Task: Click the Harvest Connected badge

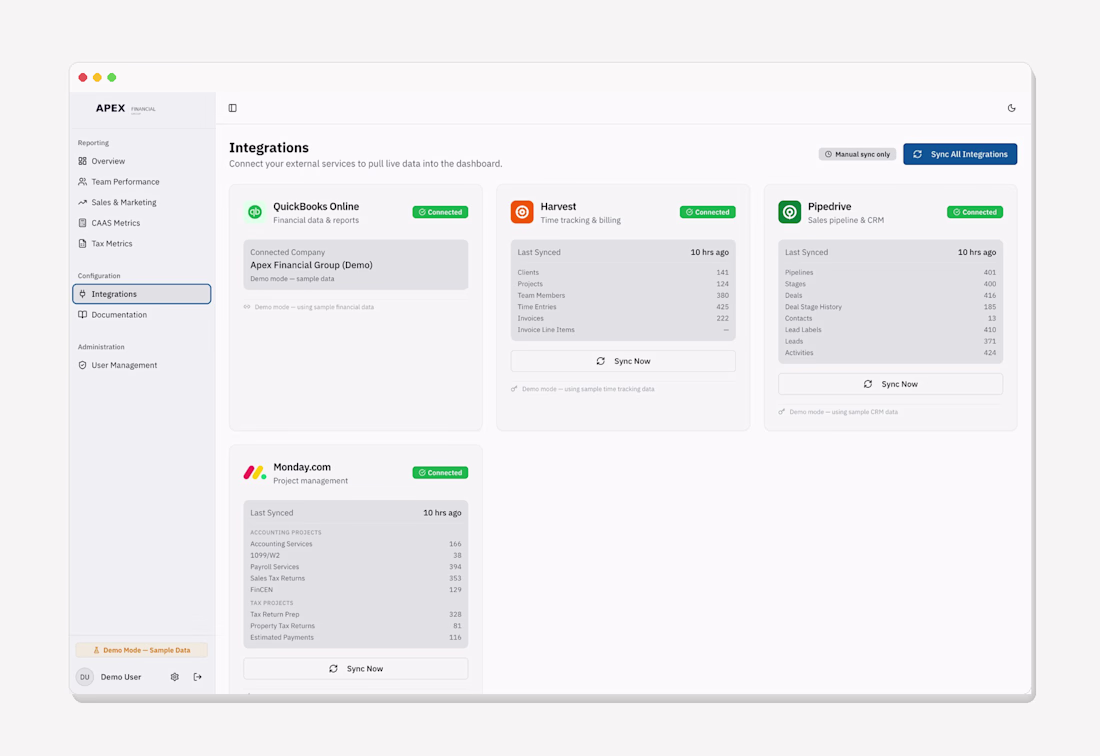Action: (707, 212)
